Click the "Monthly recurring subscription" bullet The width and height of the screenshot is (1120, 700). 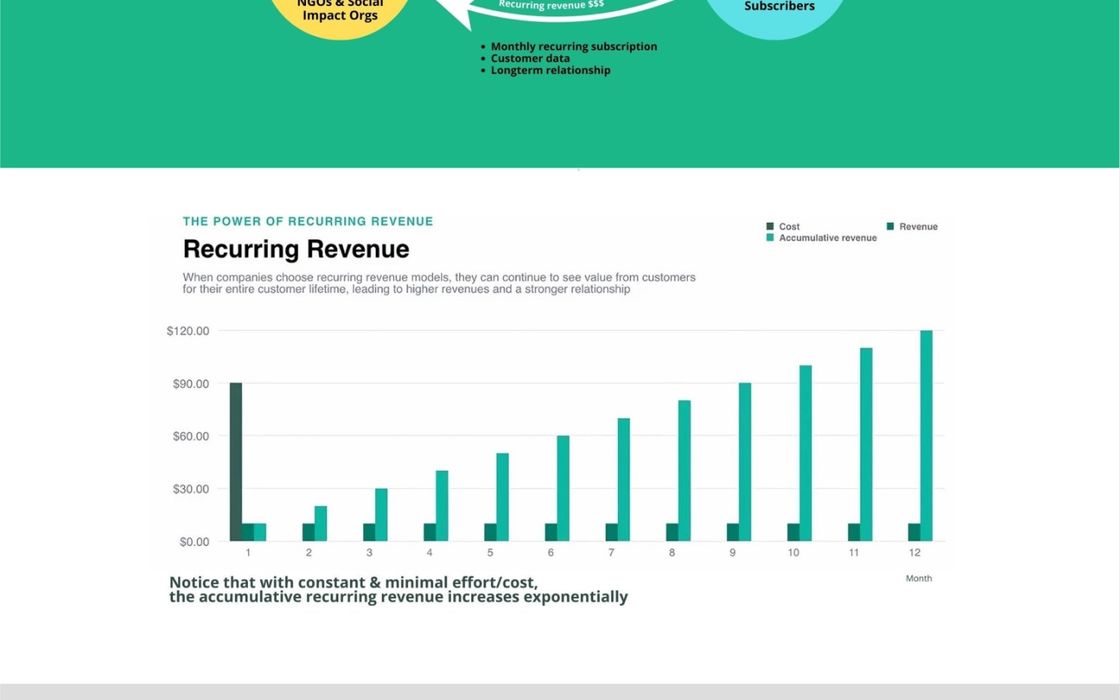click(x=574, y=46)
